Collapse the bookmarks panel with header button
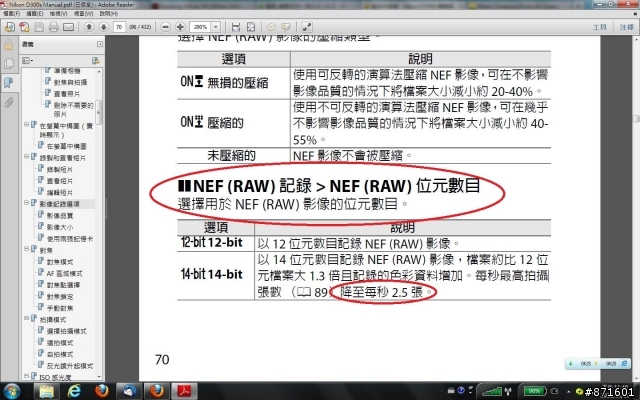 coord(100,44)
